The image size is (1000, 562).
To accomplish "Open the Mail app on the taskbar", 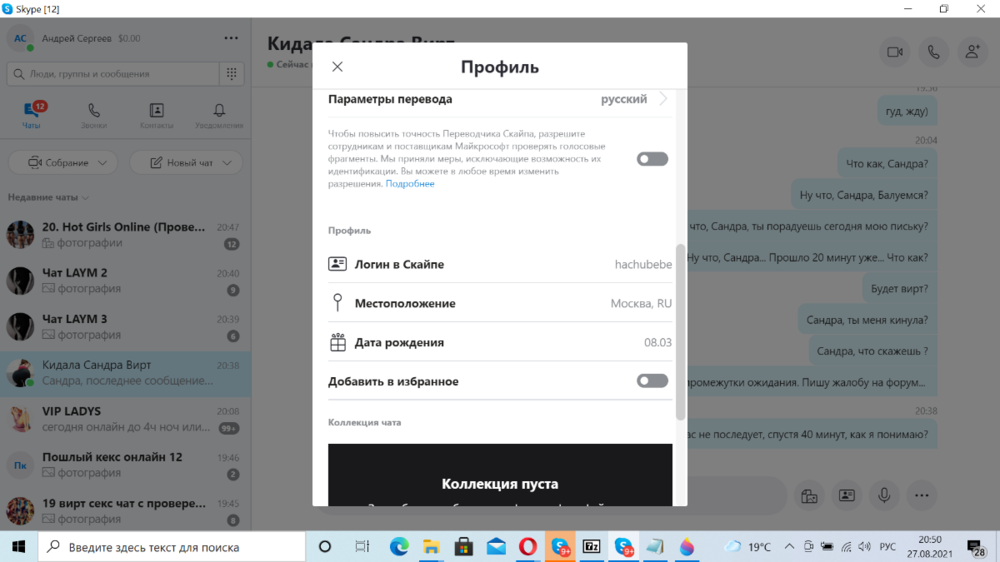I will (x=496, y=547).
